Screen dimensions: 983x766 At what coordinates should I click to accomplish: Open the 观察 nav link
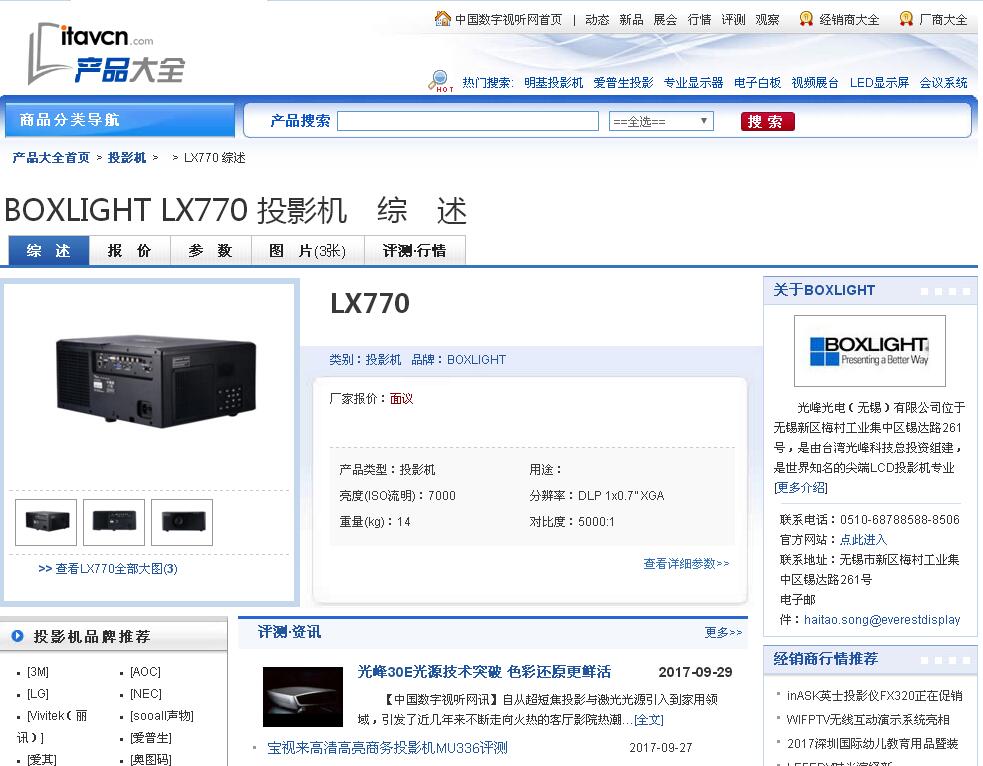[x=767, y=19]
